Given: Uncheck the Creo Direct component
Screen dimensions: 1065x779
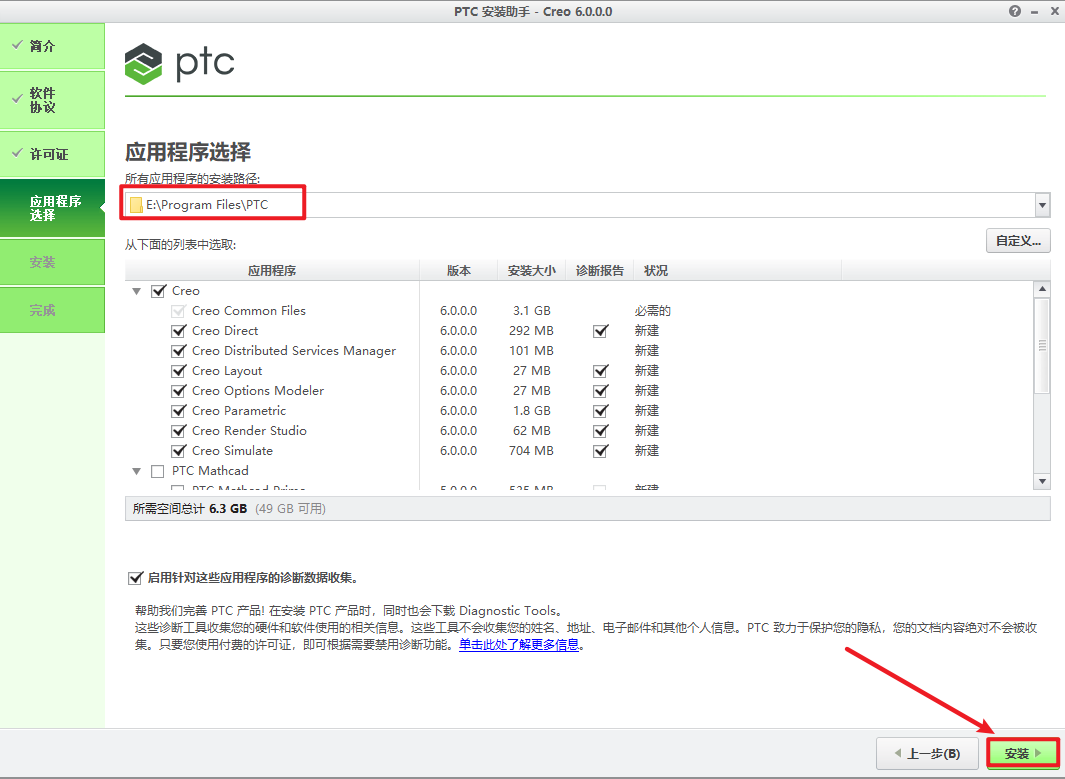Looking at the screenshot, I should (178, 330).
